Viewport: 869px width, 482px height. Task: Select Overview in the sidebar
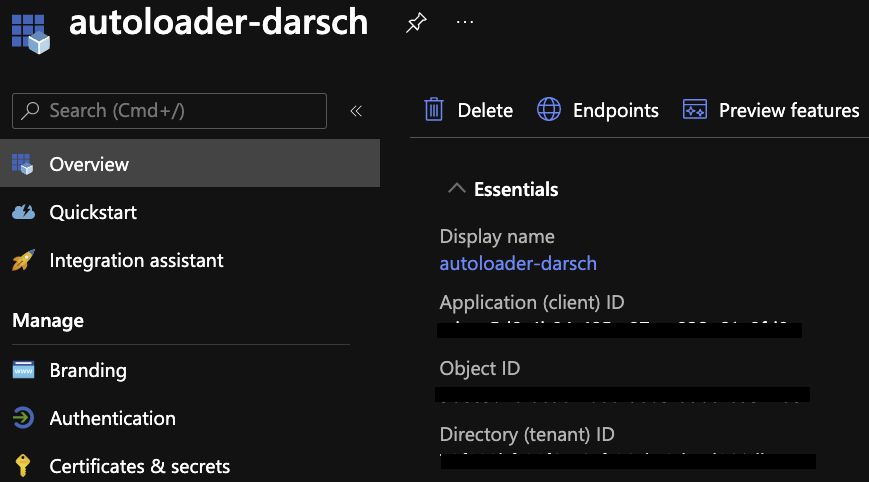point(190,163)
